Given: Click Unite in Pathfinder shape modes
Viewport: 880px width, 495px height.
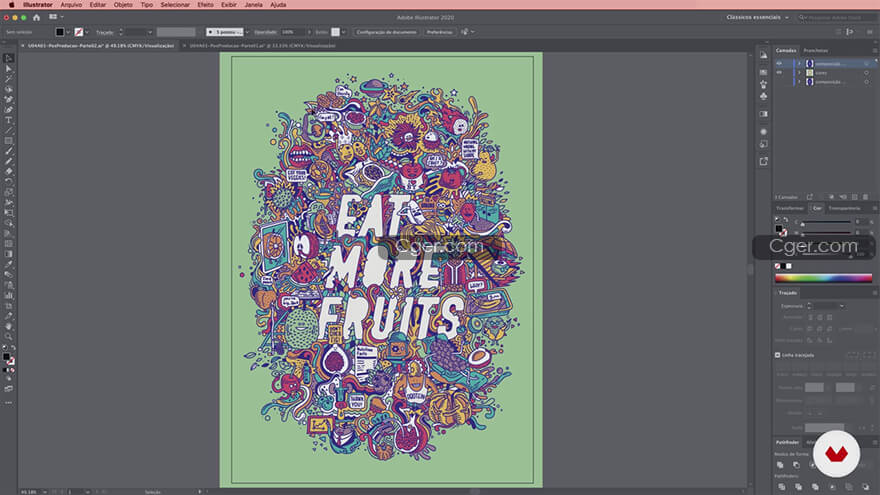Looking at the screenshot, I should (x=780, y=465).
